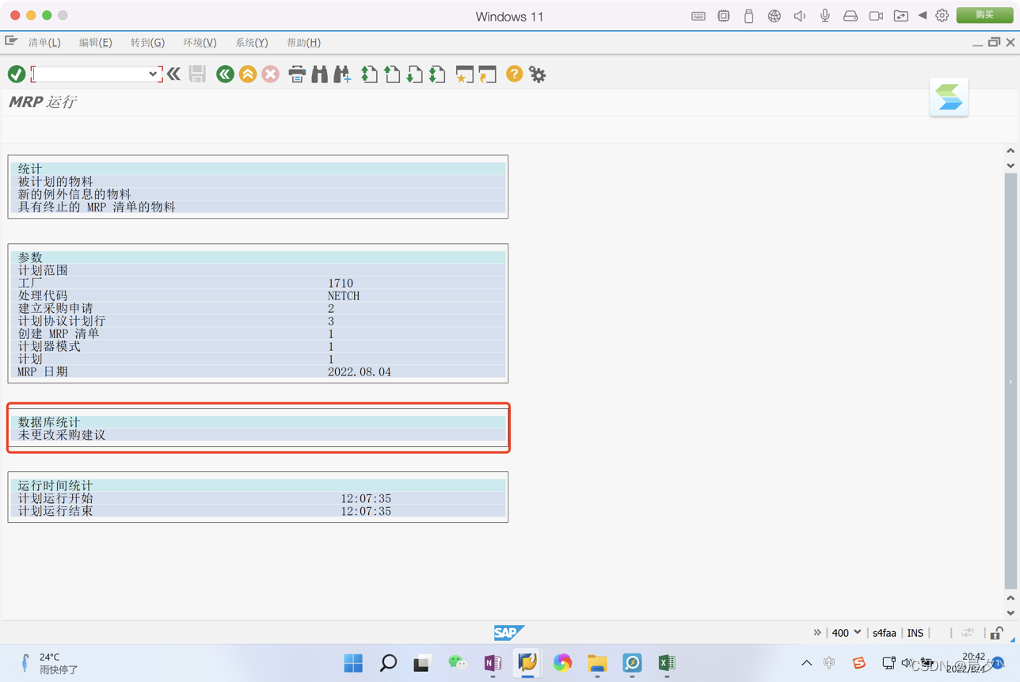1020x682 pixels.
Task: Click the Save toolbar icon
Action: tap(196, 73)
